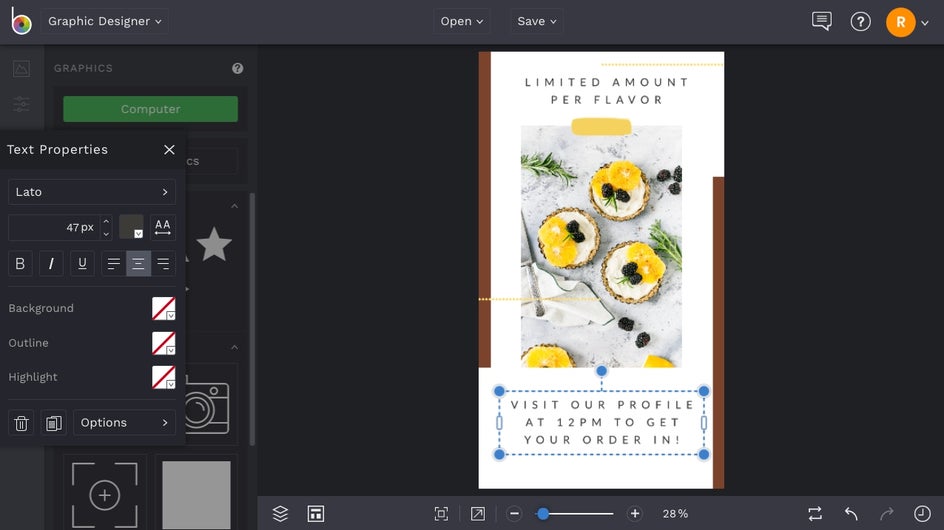Image resolution: width=944 pixels, height=530 pixels.
Task: Select the star graphic
Action: [x=214, y=244]
